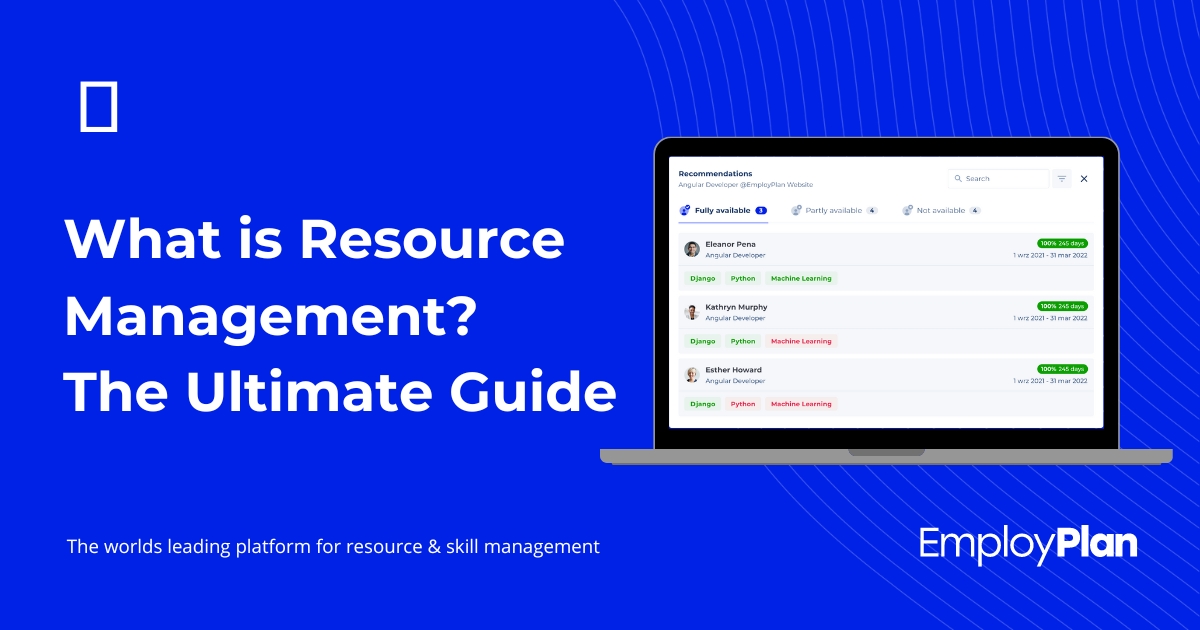Click Angular Developer under Kathryn Murphy

point(735,318)
